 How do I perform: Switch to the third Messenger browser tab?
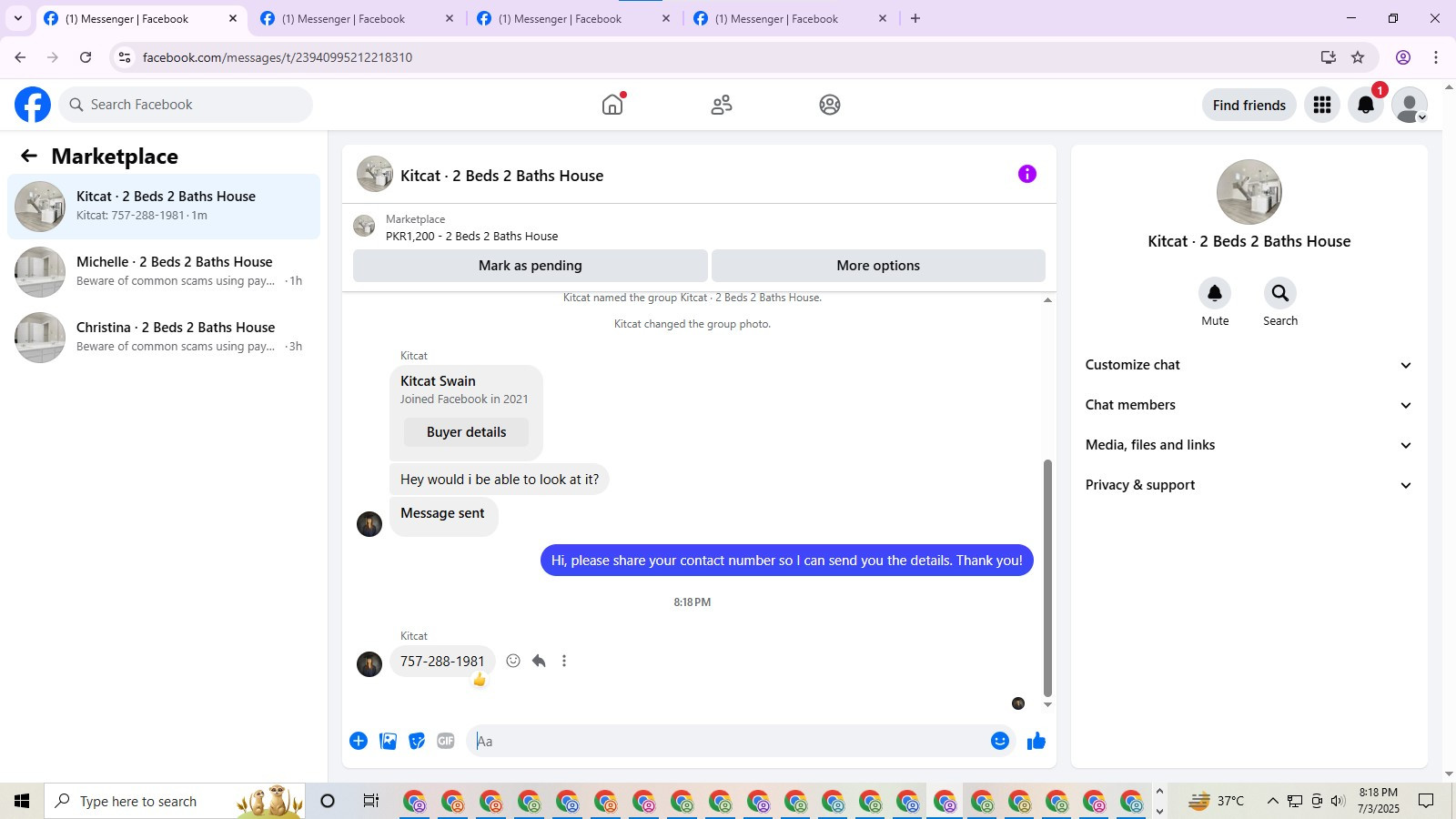tap(574, 18)
